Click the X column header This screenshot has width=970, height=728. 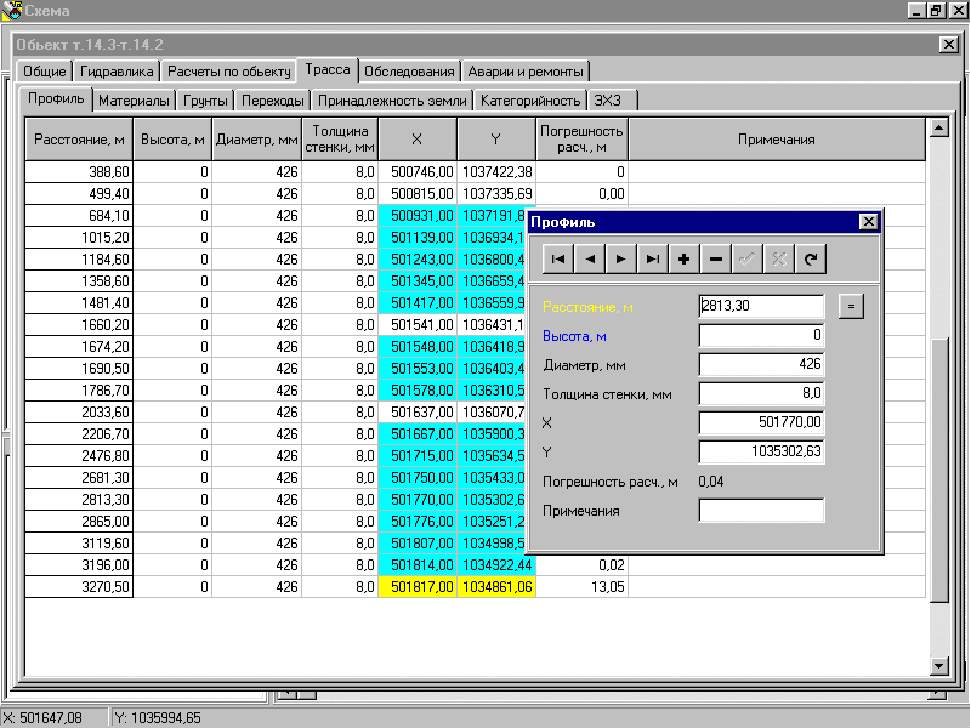pyautogui.click(x=418, y=139)
